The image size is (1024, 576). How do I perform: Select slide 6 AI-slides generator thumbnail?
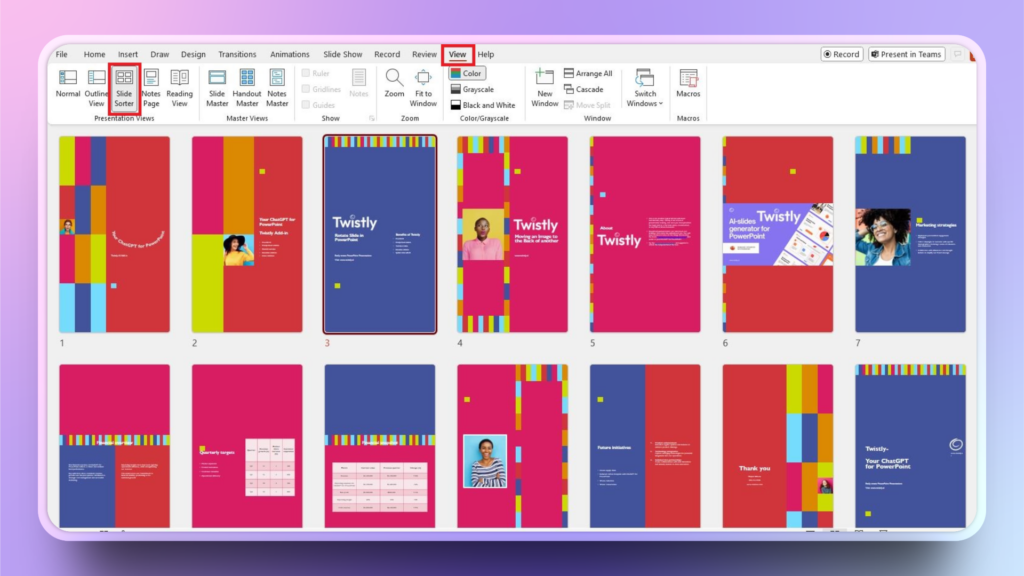(x=777, y=234)
